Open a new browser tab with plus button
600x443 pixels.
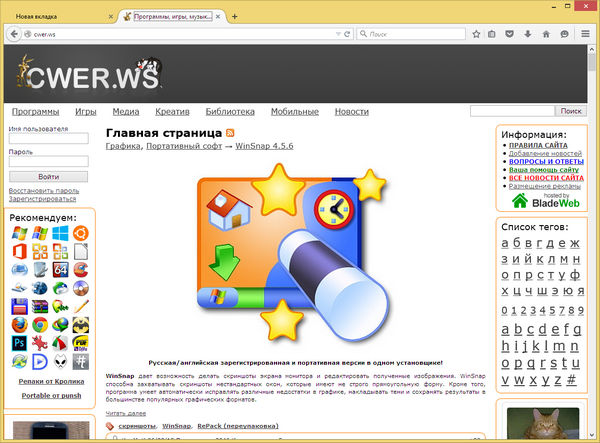tap(235, 16)
